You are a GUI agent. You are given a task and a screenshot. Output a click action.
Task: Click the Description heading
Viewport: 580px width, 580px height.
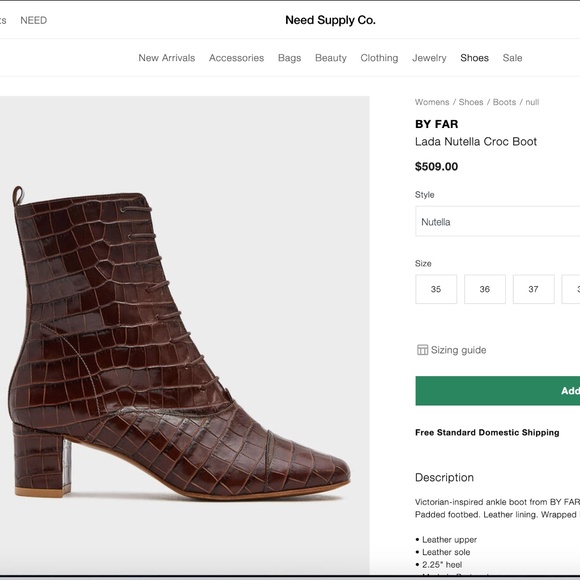pos(444,478)
